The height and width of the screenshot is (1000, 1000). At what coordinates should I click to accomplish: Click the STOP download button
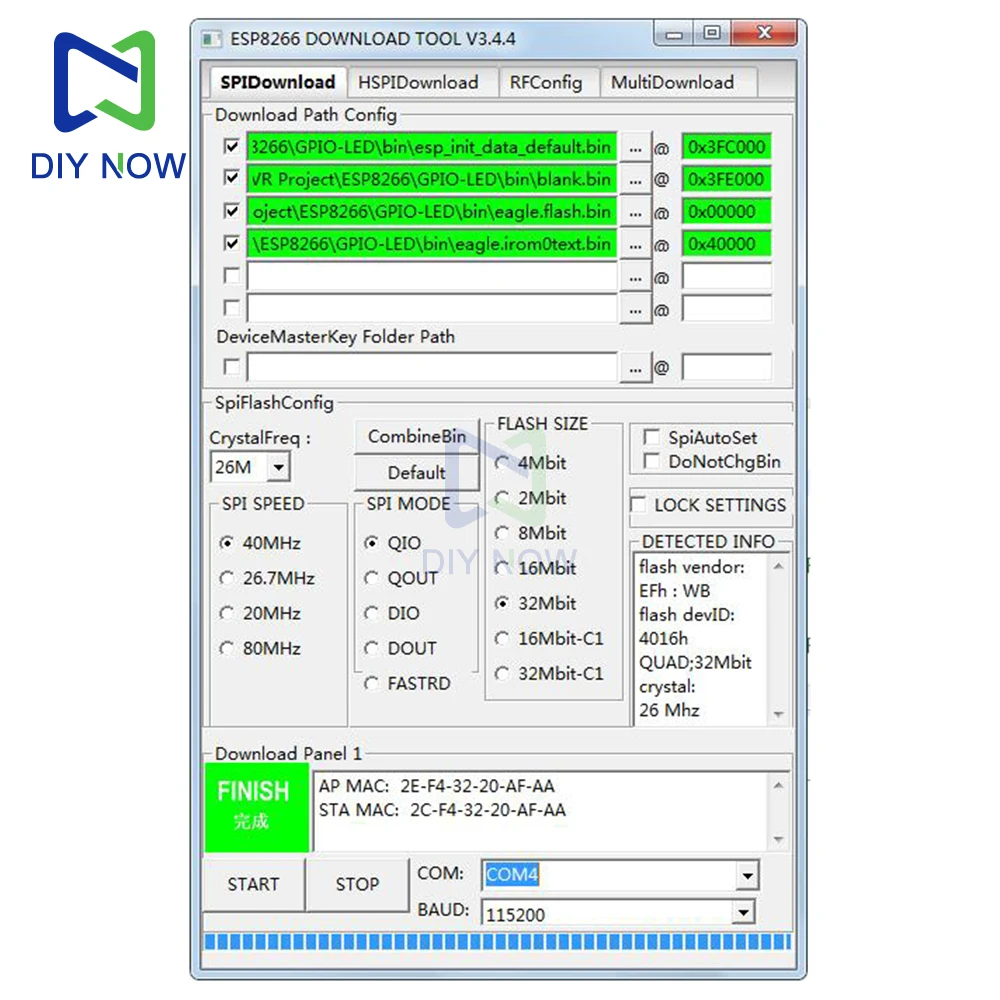pos(357,885)
